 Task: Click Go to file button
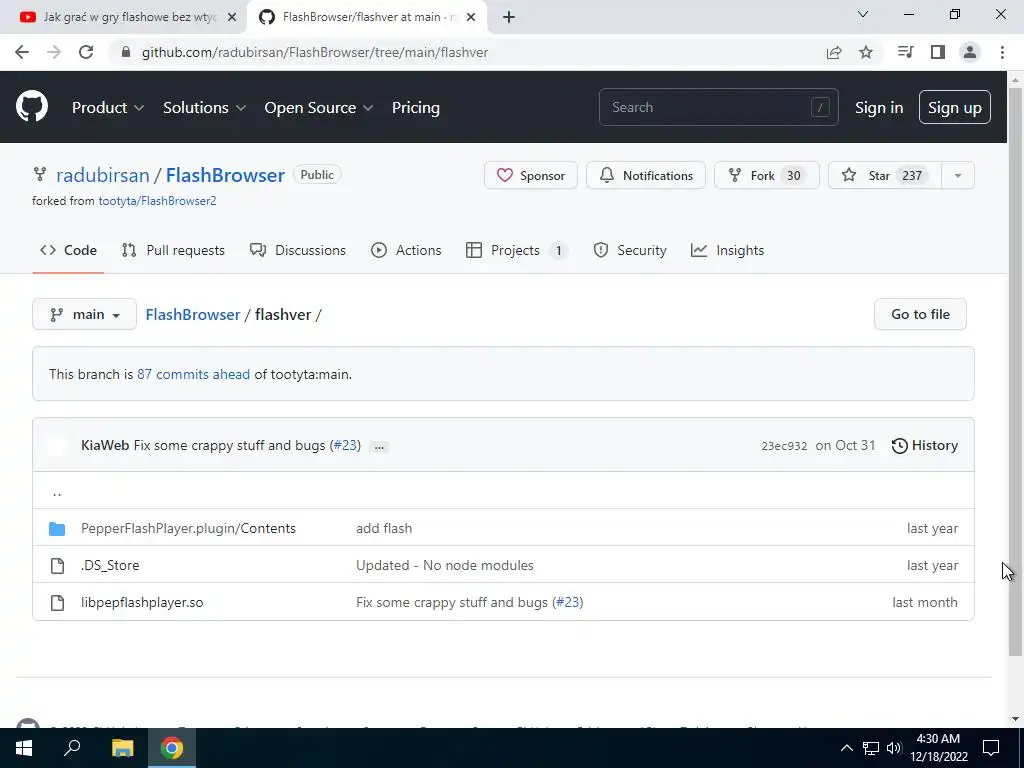tap(920, 314)
